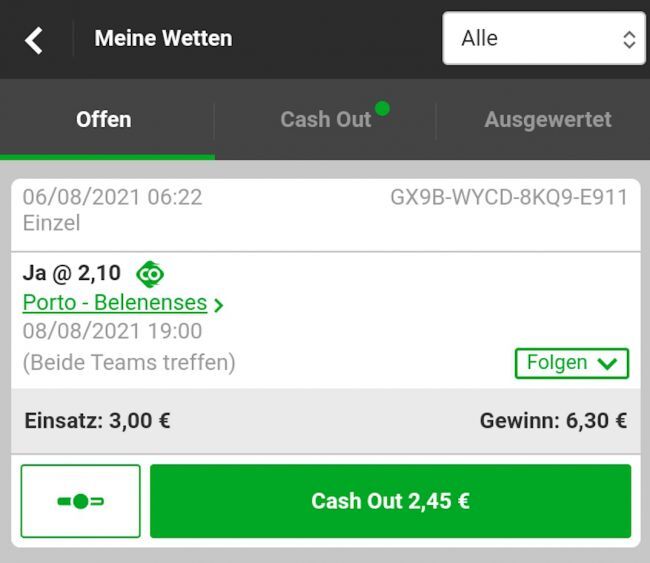This screenshot has height=563, width=650.
Task: Click the Folgen chevron arrow
Action: 607,364
